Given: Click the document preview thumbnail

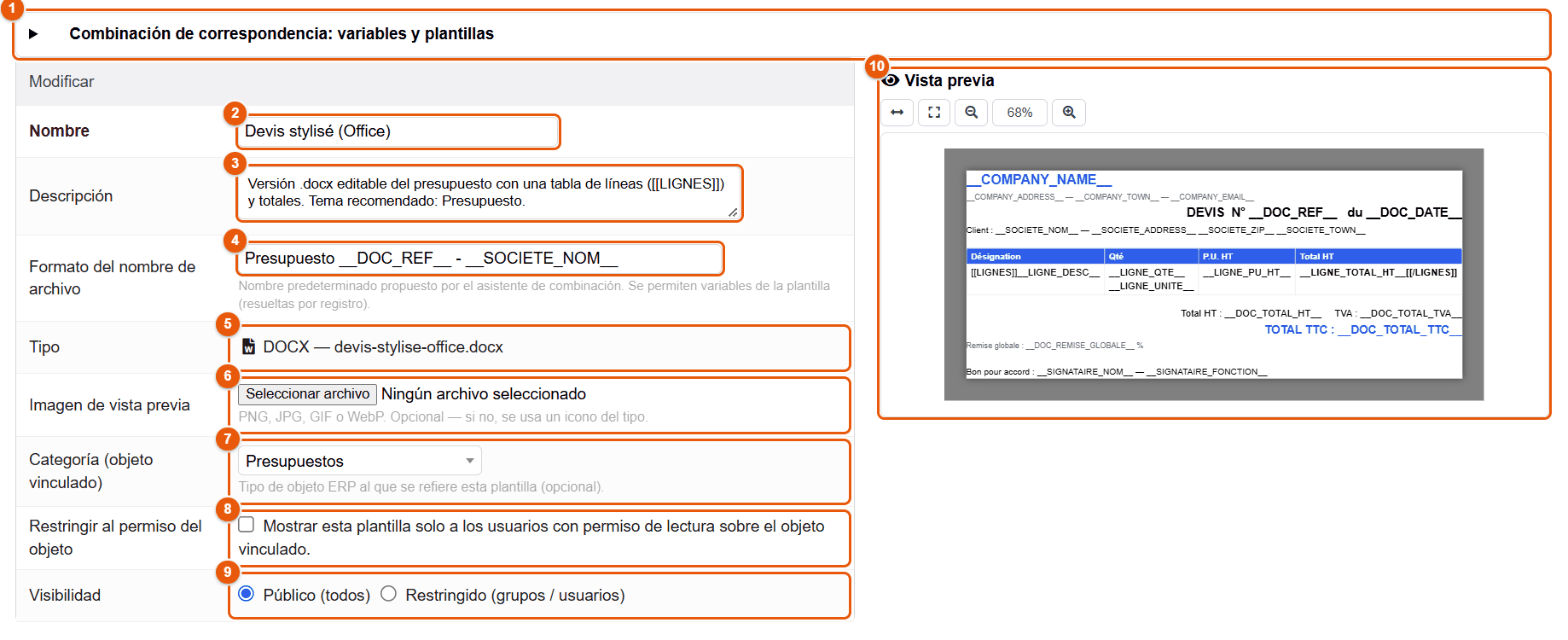Looking at the screenshot, I should click(x=1214, y=274).
